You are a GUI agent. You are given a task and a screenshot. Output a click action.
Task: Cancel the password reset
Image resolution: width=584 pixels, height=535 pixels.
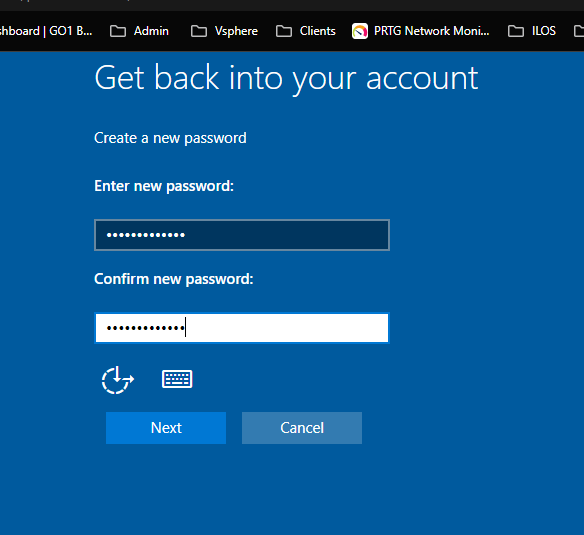(302, 428)
